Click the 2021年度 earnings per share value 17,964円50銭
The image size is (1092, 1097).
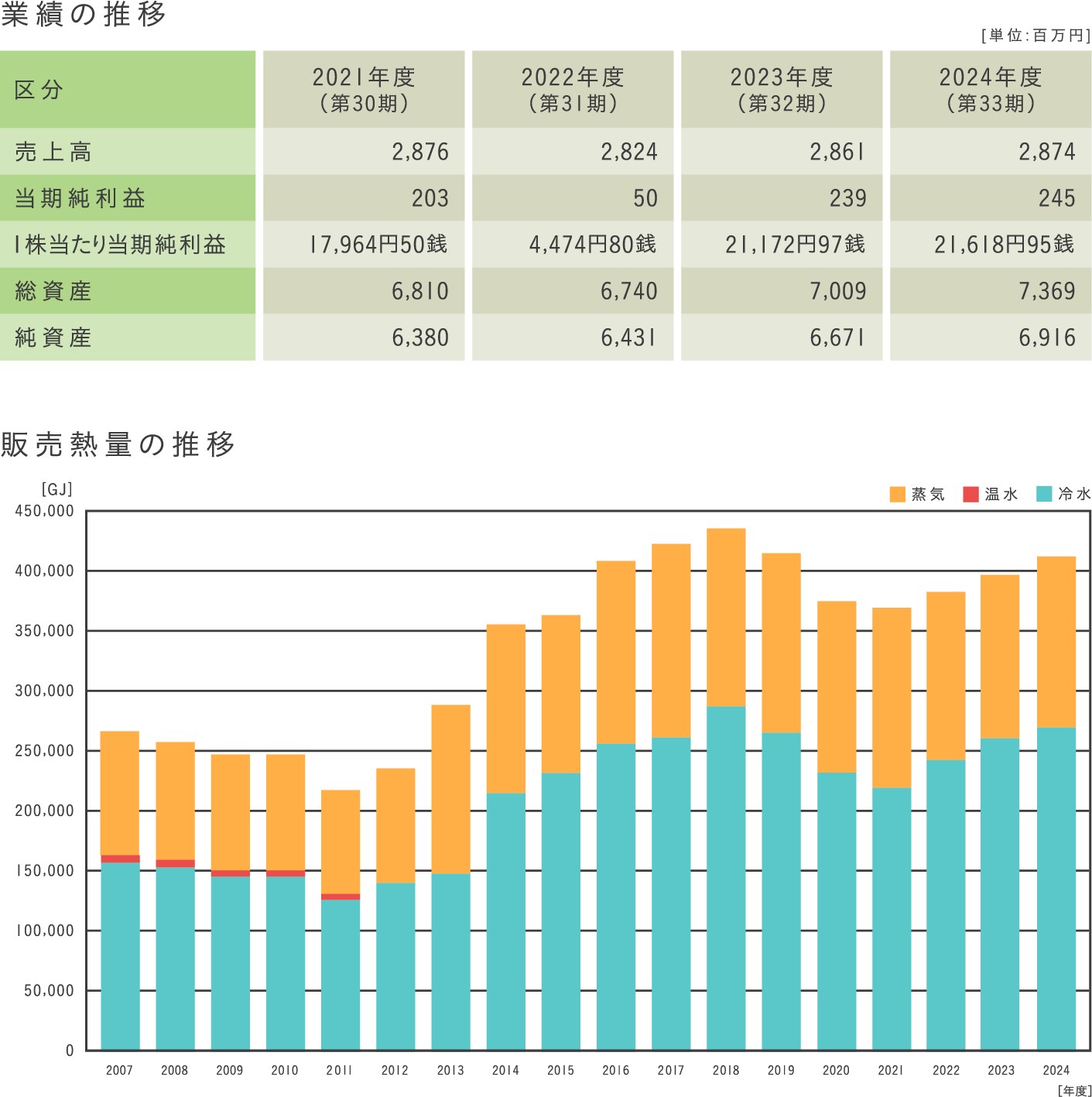point(378,245)
